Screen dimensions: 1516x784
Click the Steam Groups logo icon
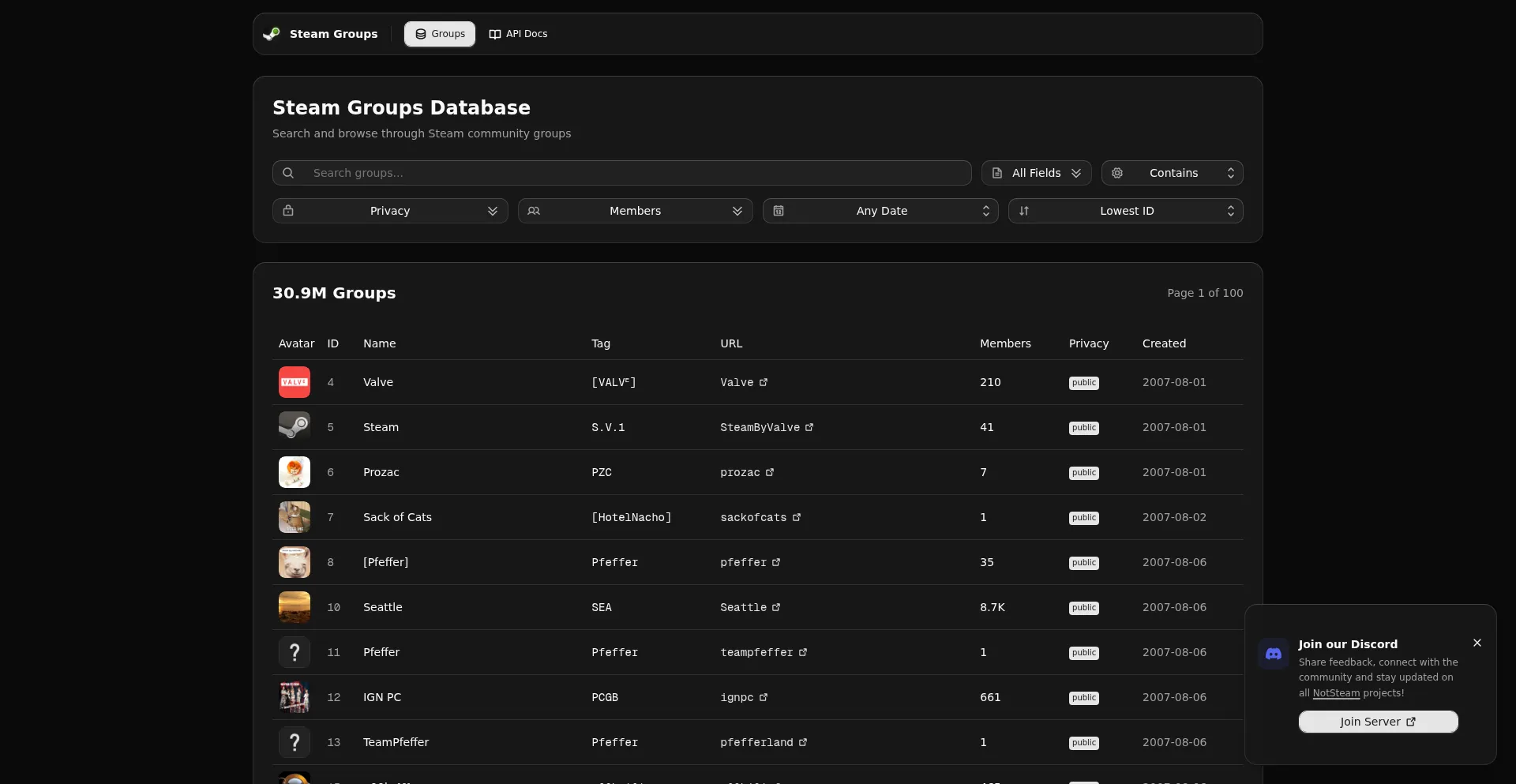click(x=272, y=34)
